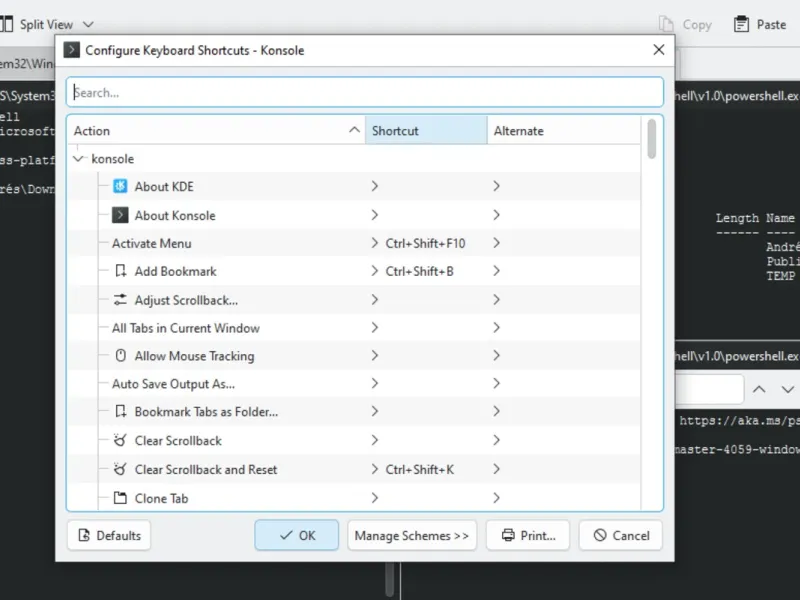Click the Paste clipboard icon in Konsole toolbar
The width and height of the screenshot is (800, 600).
(741, 24)
